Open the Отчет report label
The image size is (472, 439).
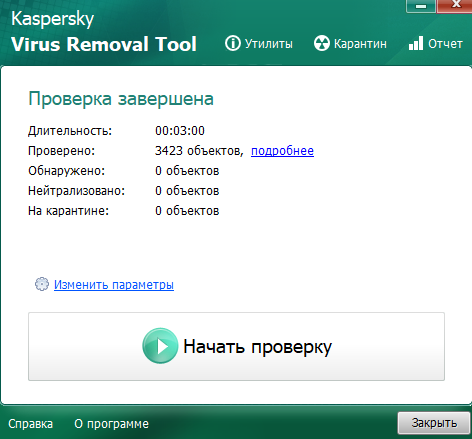(x=445, y=44)
